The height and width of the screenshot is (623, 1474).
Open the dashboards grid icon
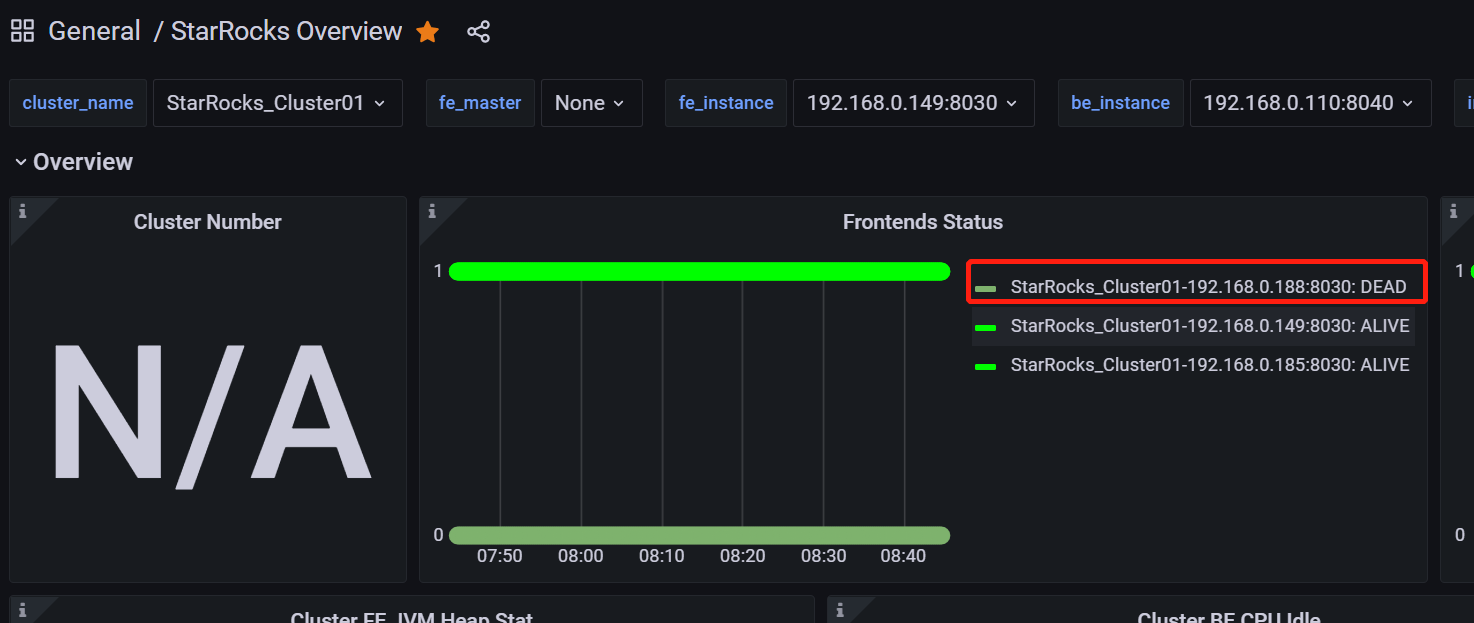point(22,31)
